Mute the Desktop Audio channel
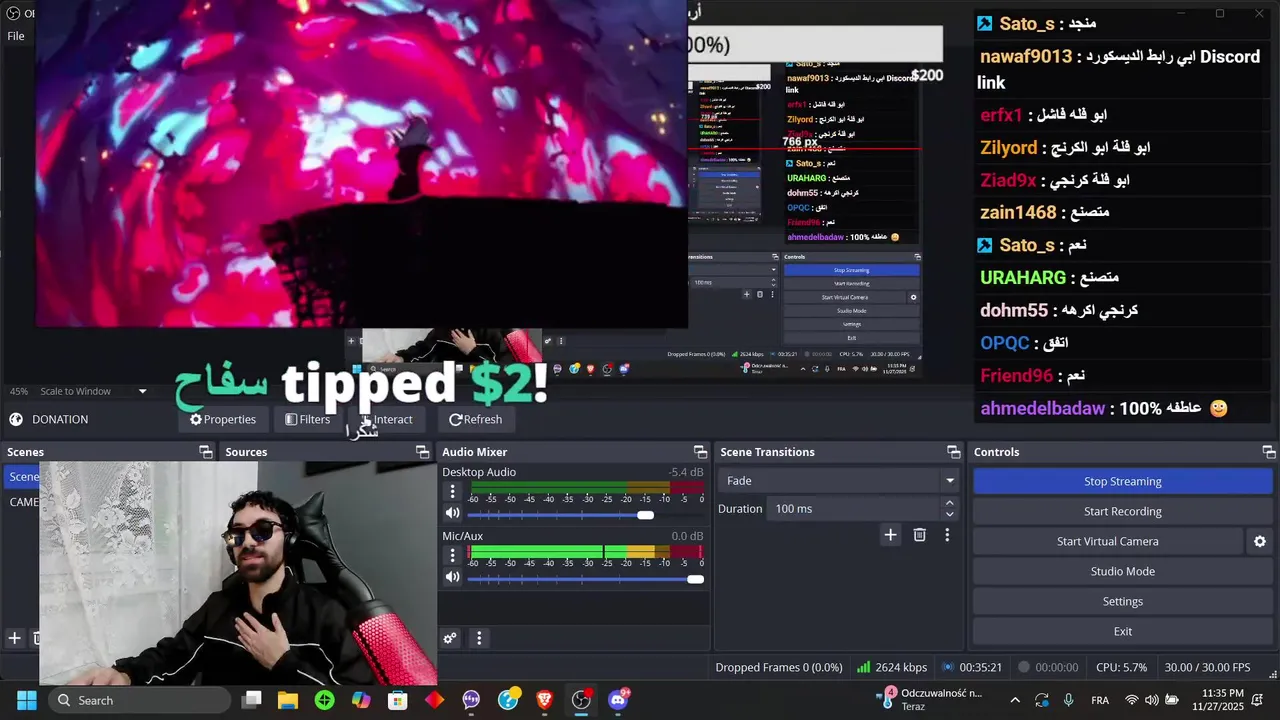The width and height of the screenshot is (1280, 720). tap(453, 513)
